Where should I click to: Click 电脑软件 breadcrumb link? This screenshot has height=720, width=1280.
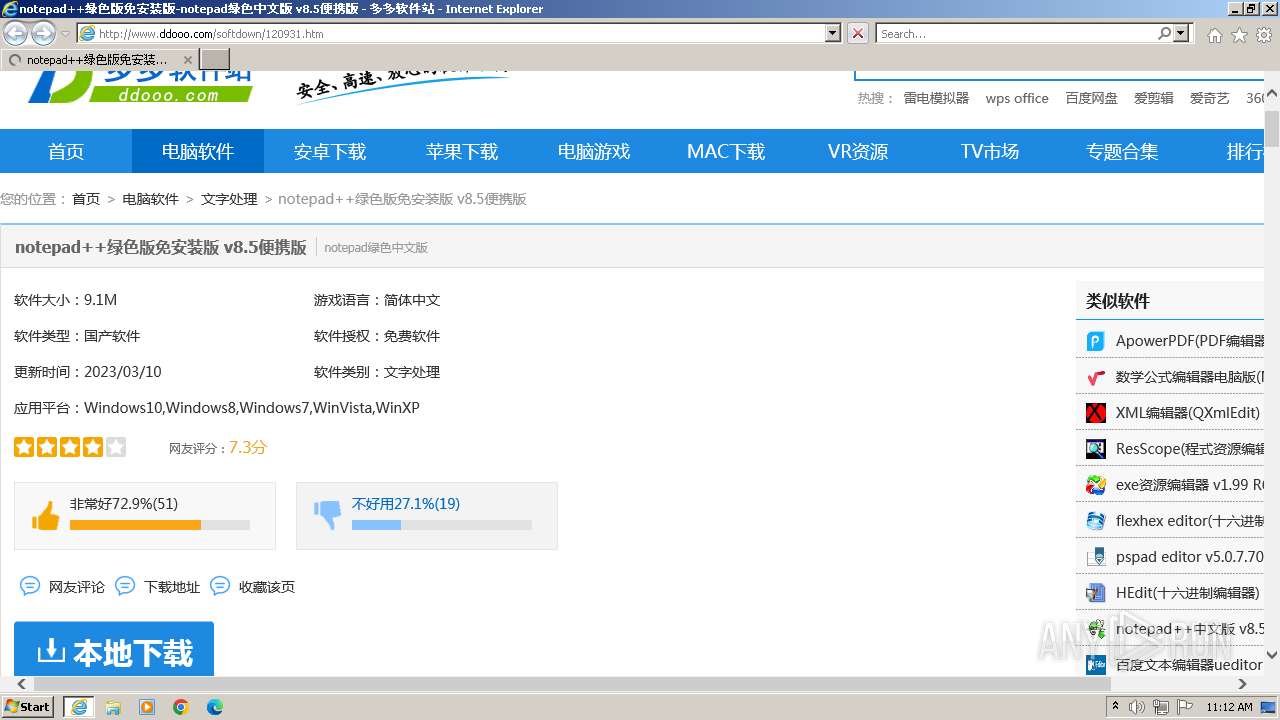[x=150, y=199]
